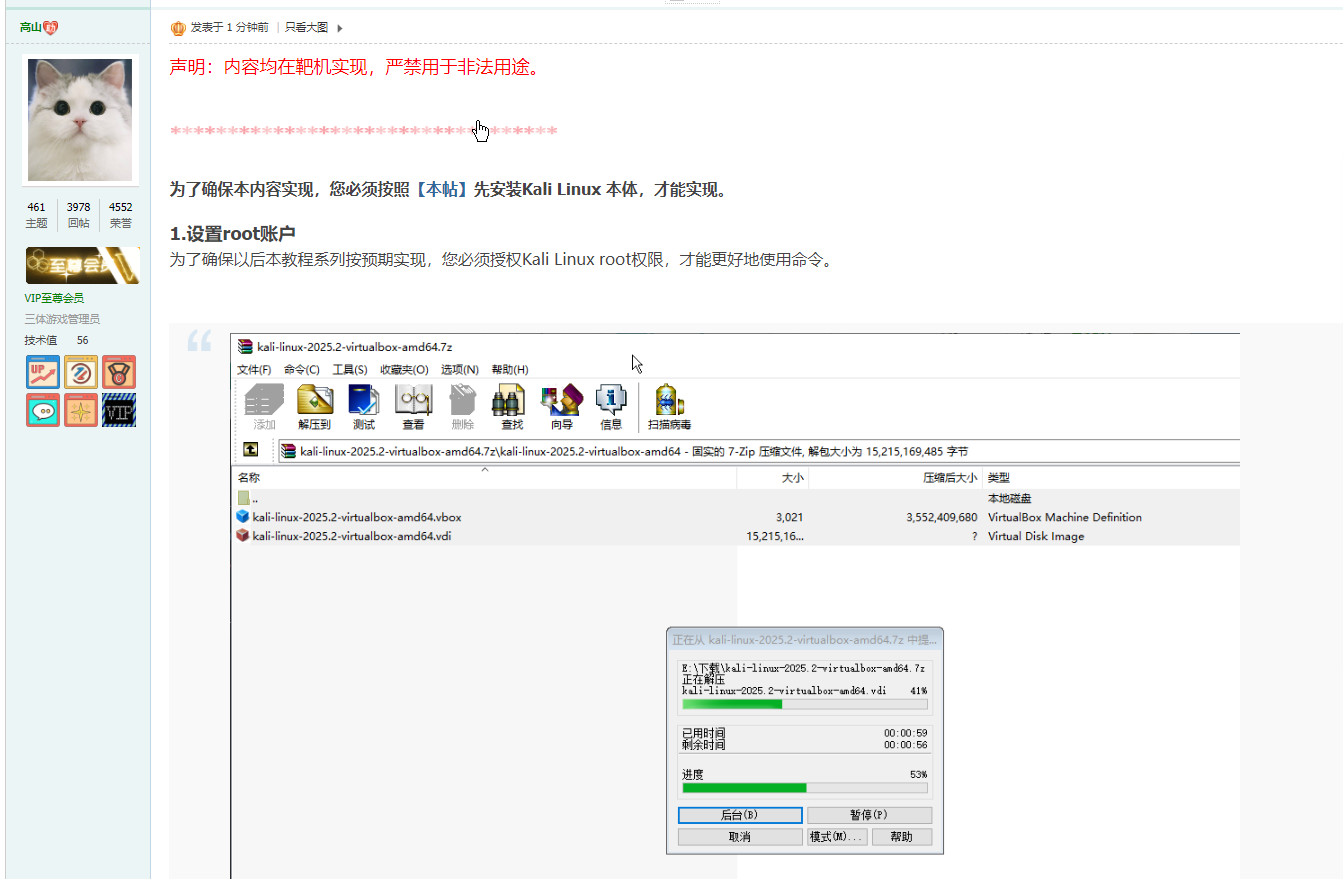Click the golden 至尊会员 banner image

(x=82, y=266)
